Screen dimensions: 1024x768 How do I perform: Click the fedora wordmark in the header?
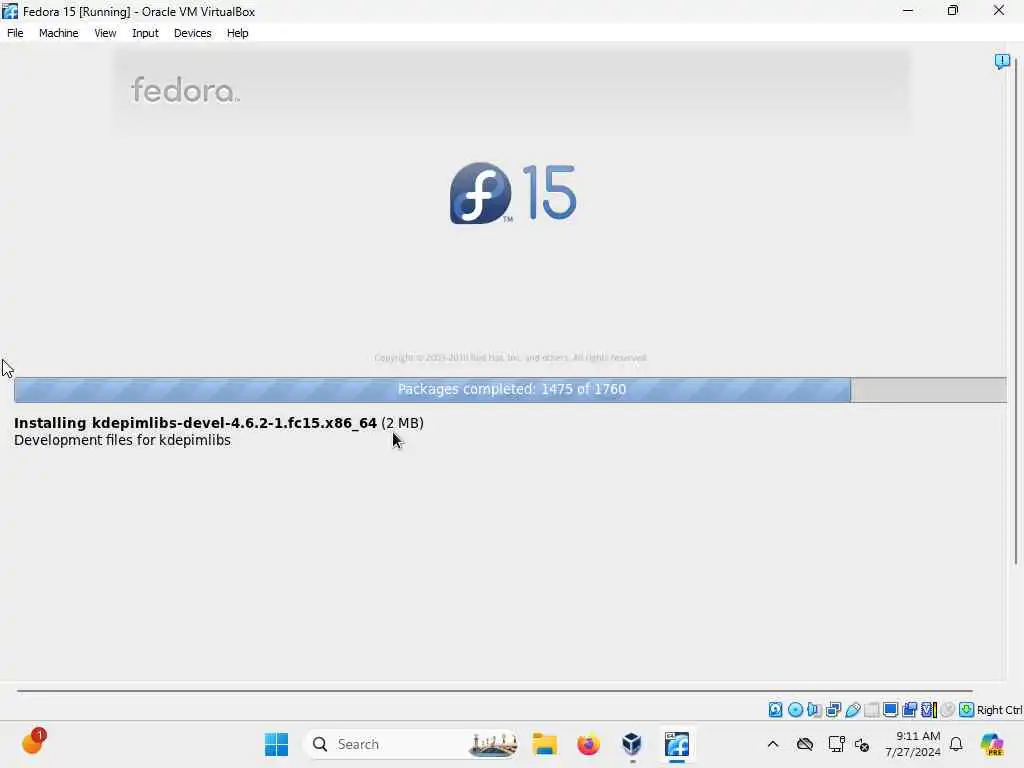click(x=185, y=90)
